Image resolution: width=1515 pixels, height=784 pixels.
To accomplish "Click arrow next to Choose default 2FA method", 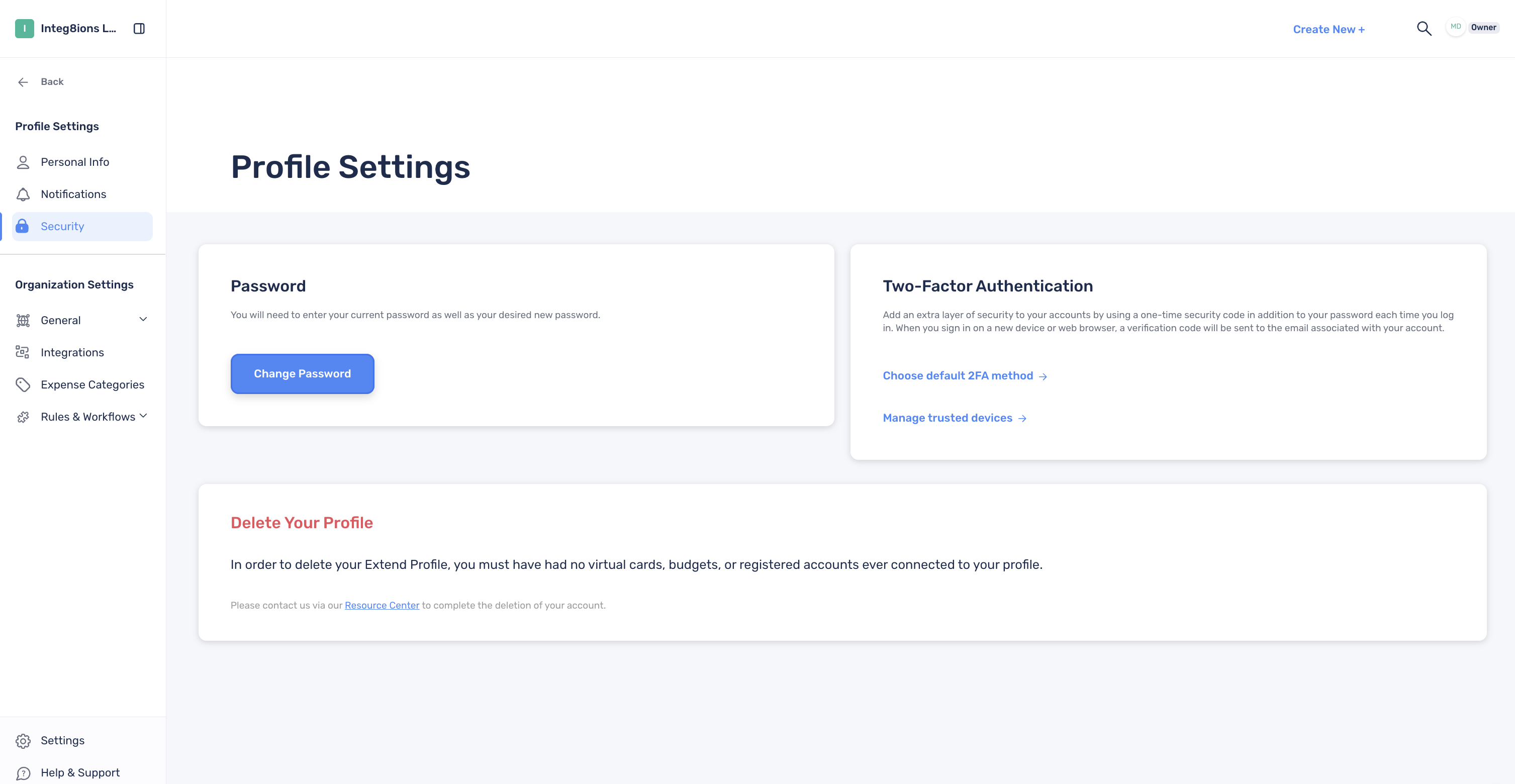I will coord(1043,376).
